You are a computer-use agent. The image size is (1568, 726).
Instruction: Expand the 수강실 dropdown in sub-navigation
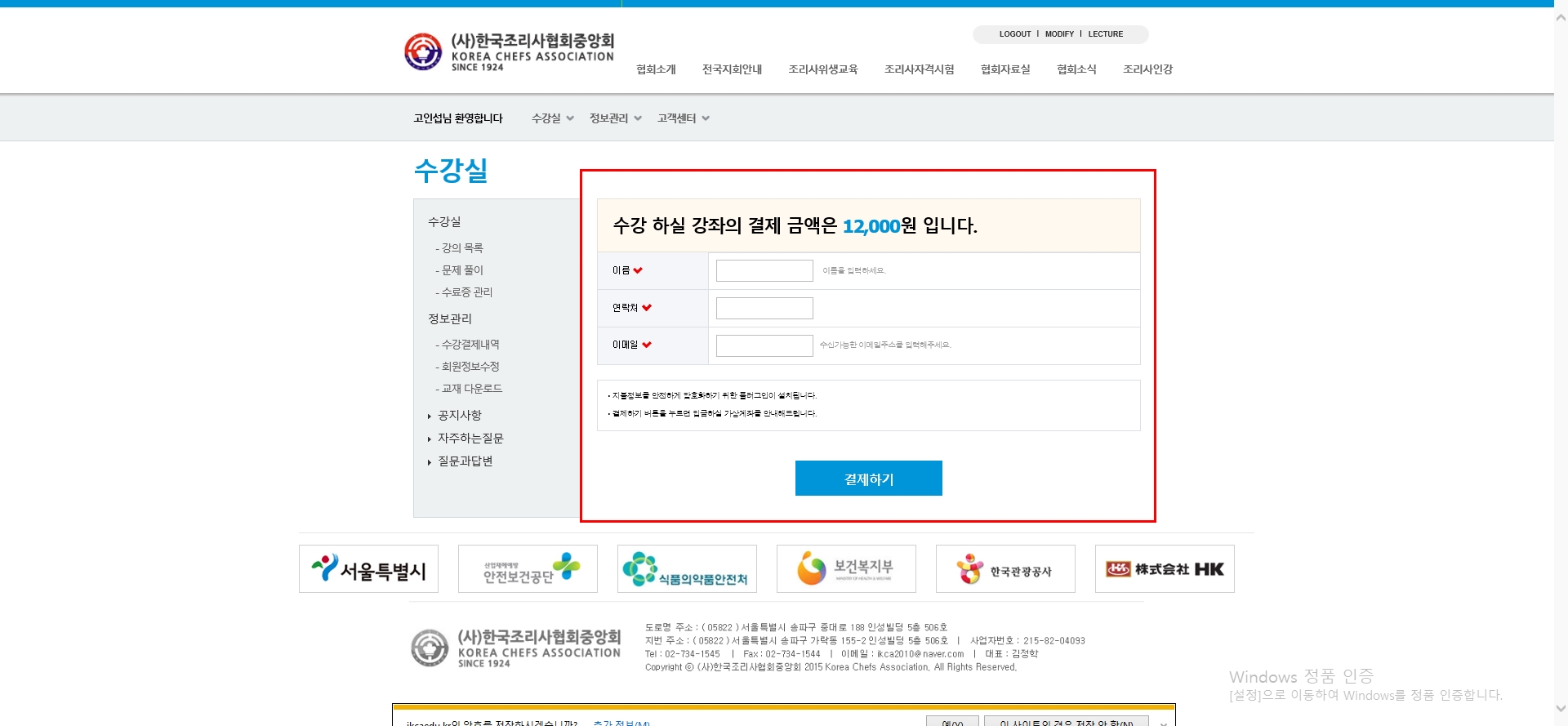coord(553,118)
